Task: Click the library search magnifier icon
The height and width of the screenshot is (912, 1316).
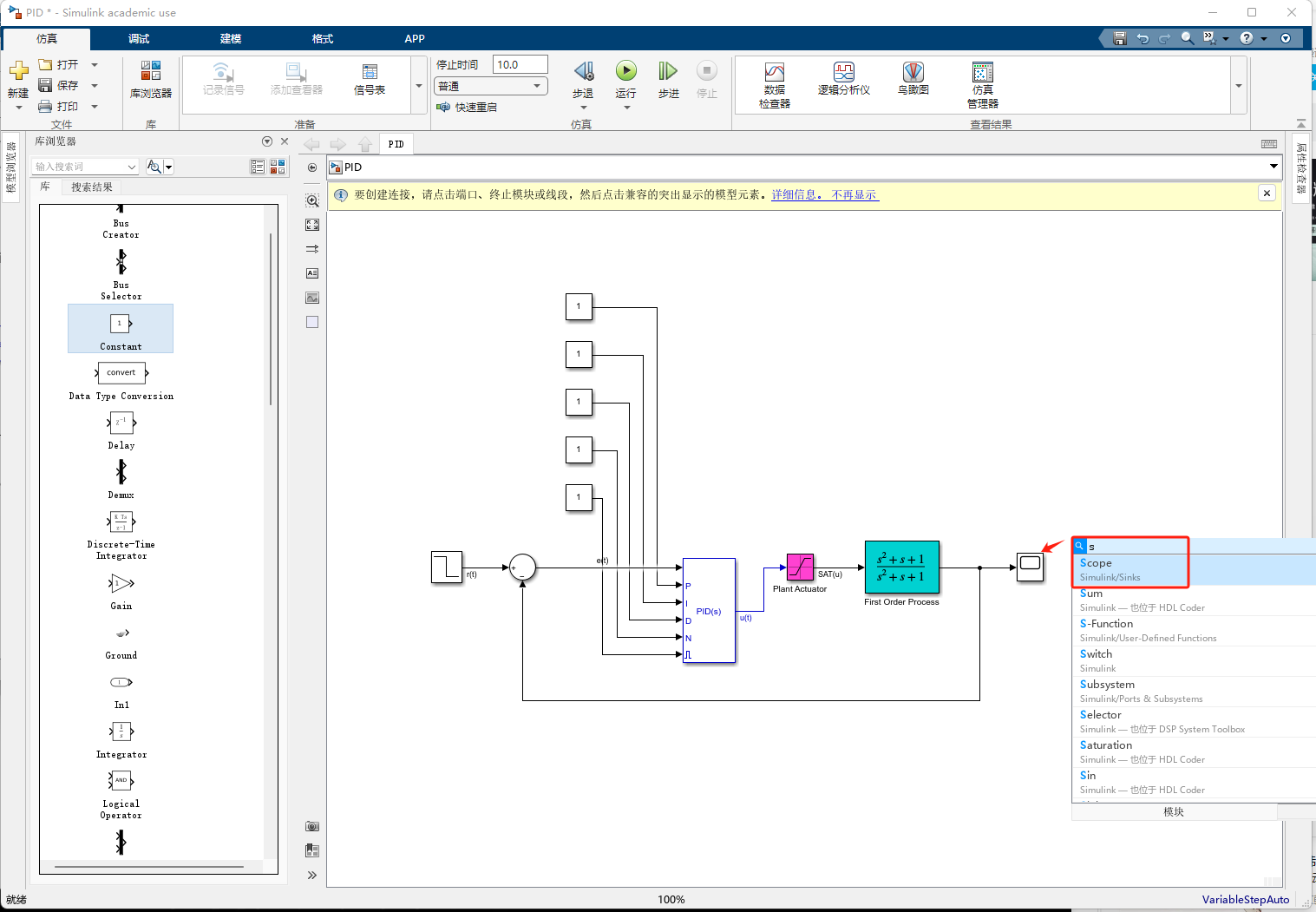Action: point(154,167)
